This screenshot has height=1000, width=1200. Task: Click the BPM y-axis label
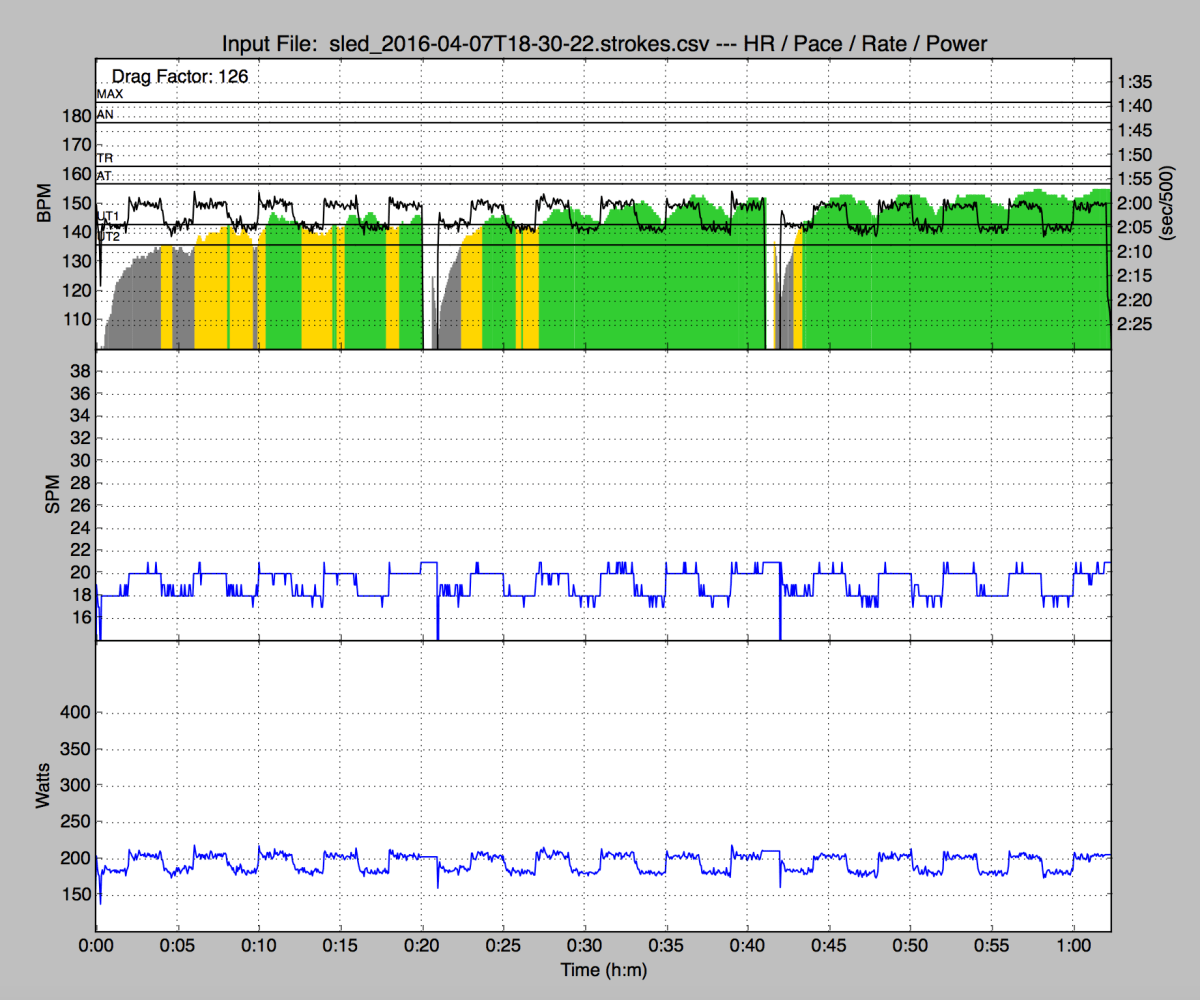(x=45, y=203)
